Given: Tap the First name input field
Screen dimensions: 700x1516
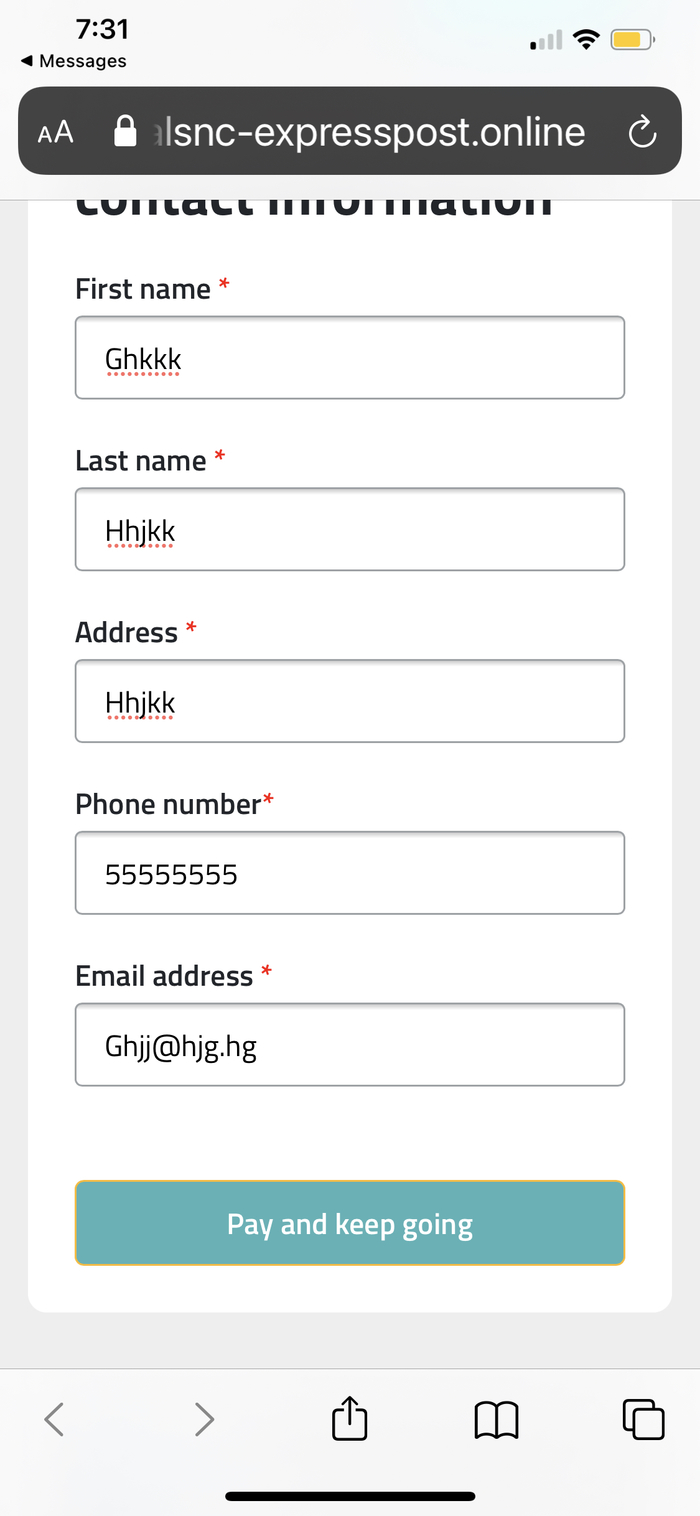Looking at the screenshot, I should (x=350, y=358).
